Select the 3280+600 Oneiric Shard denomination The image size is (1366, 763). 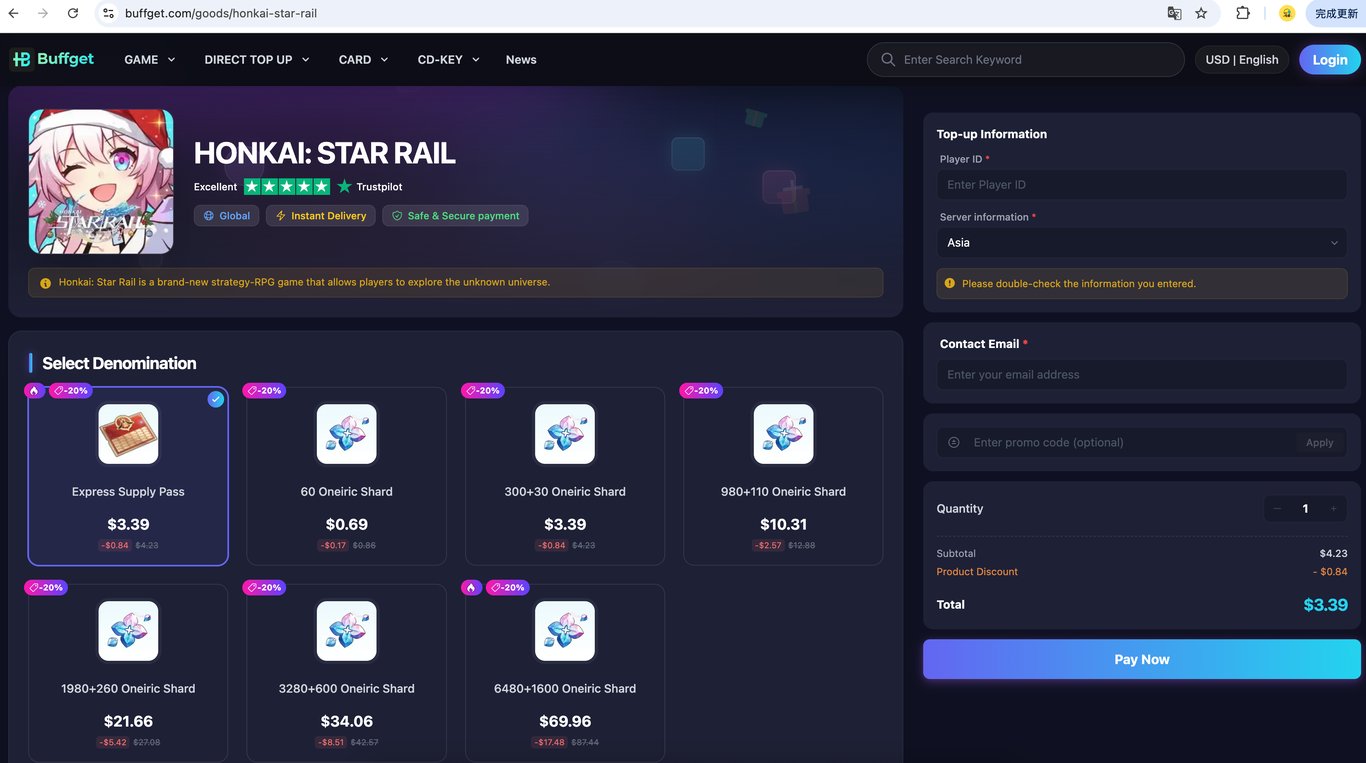coord(347,673)
